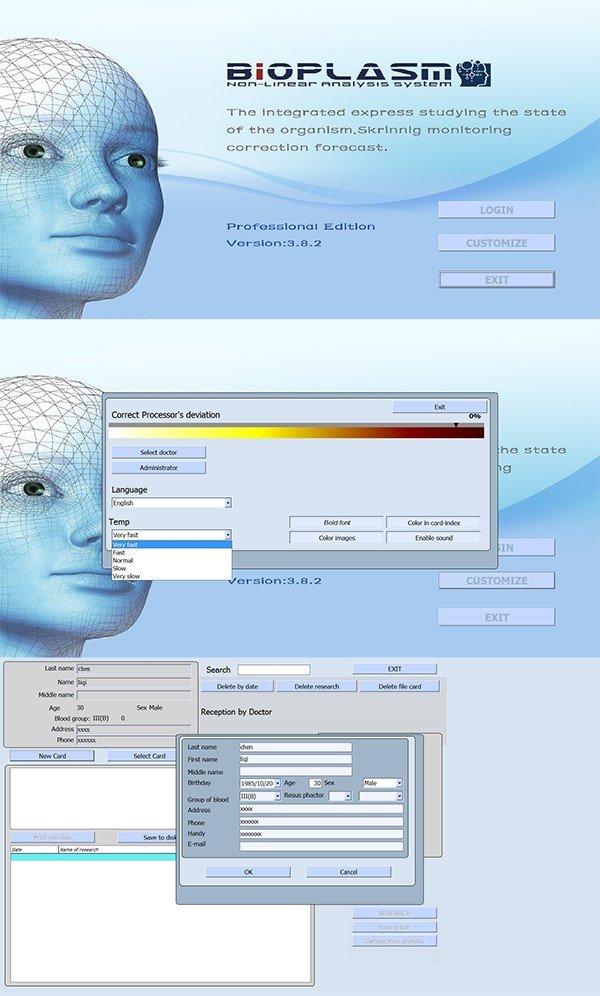The height and width of the screenshot is (996, 600).
Task: Click the Last name field containing chen in dialog
Action: pyautogui.click(x=295, y=747)
